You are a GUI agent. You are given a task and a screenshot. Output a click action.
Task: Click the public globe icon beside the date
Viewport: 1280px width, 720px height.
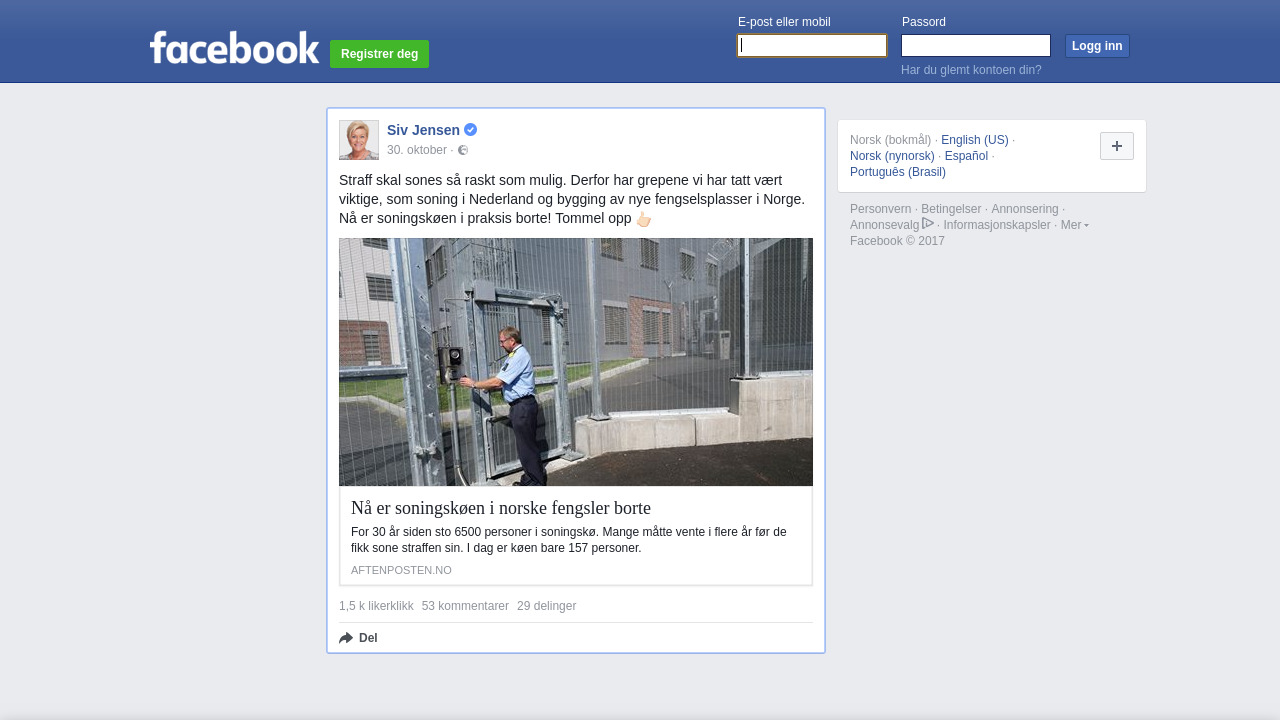(x=463, y=150)
